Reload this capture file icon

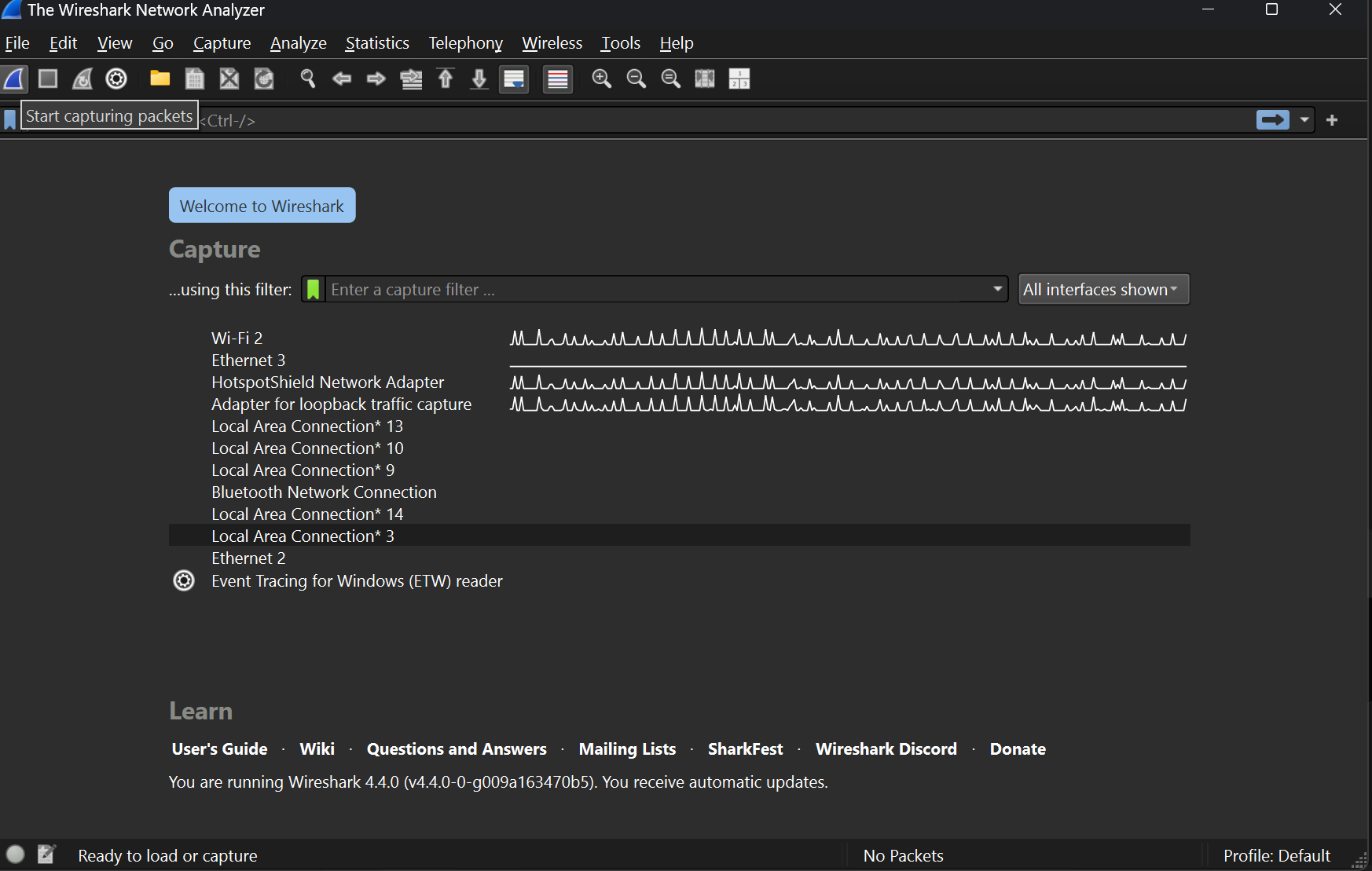pos(264,79)
